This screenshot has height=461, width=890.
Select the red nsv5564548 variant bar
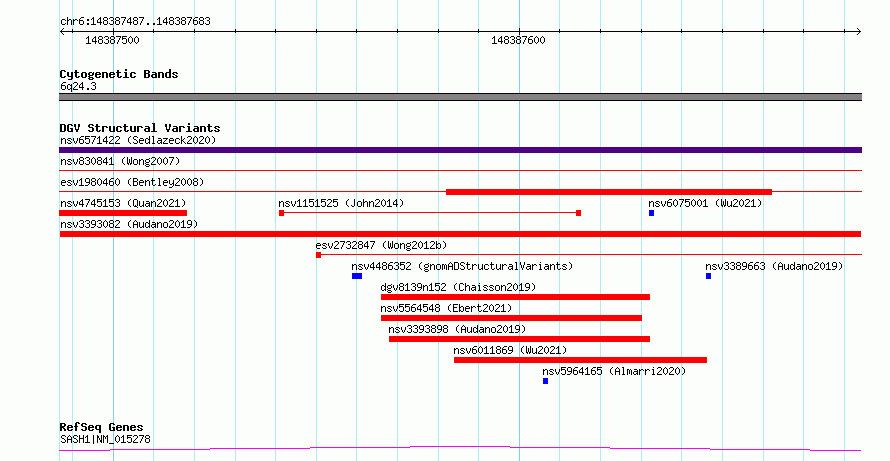[511, 318]
